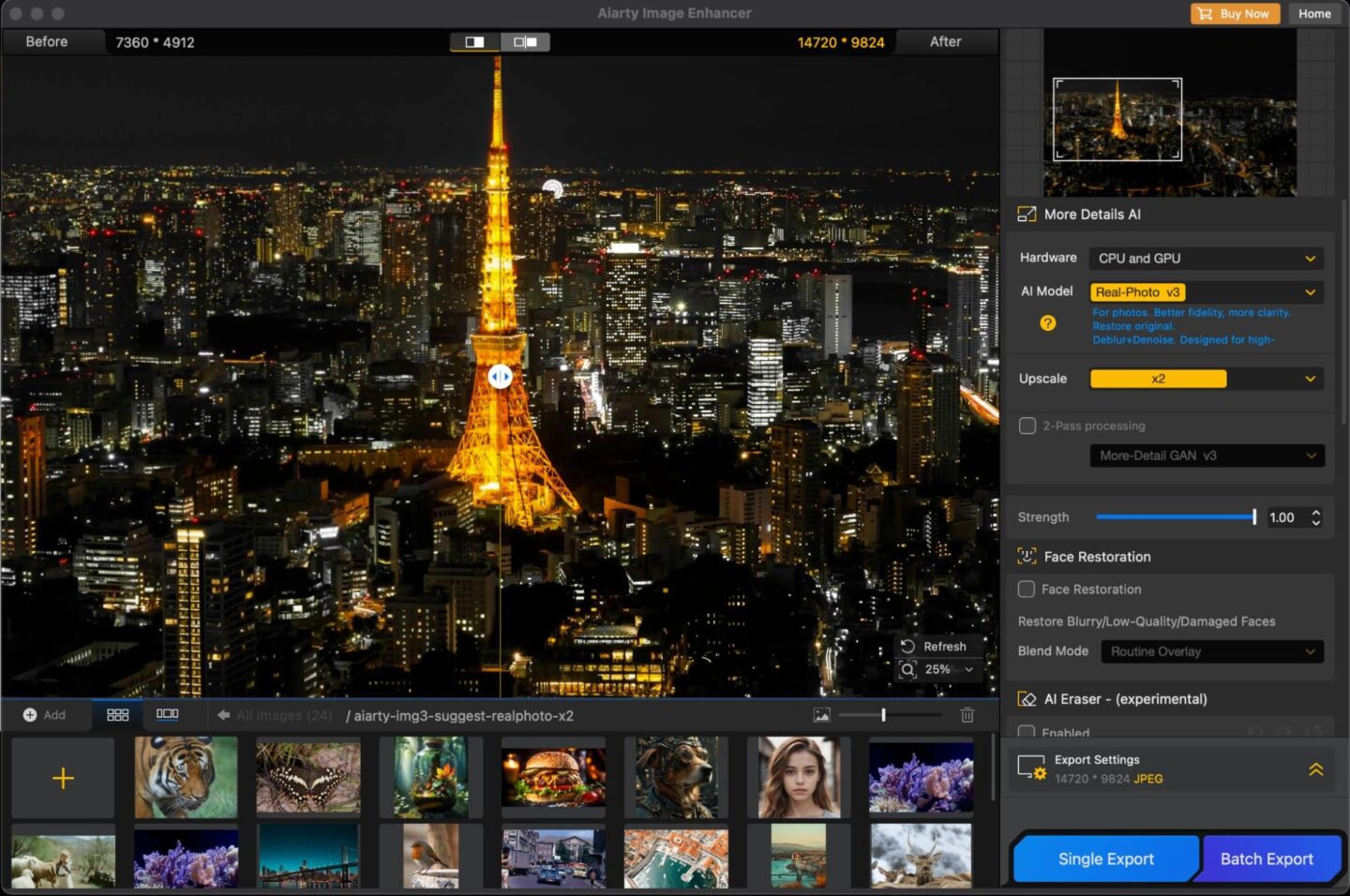Delete current image using the trash icon
1350x896 pixels.
click(x=967, y=715)
